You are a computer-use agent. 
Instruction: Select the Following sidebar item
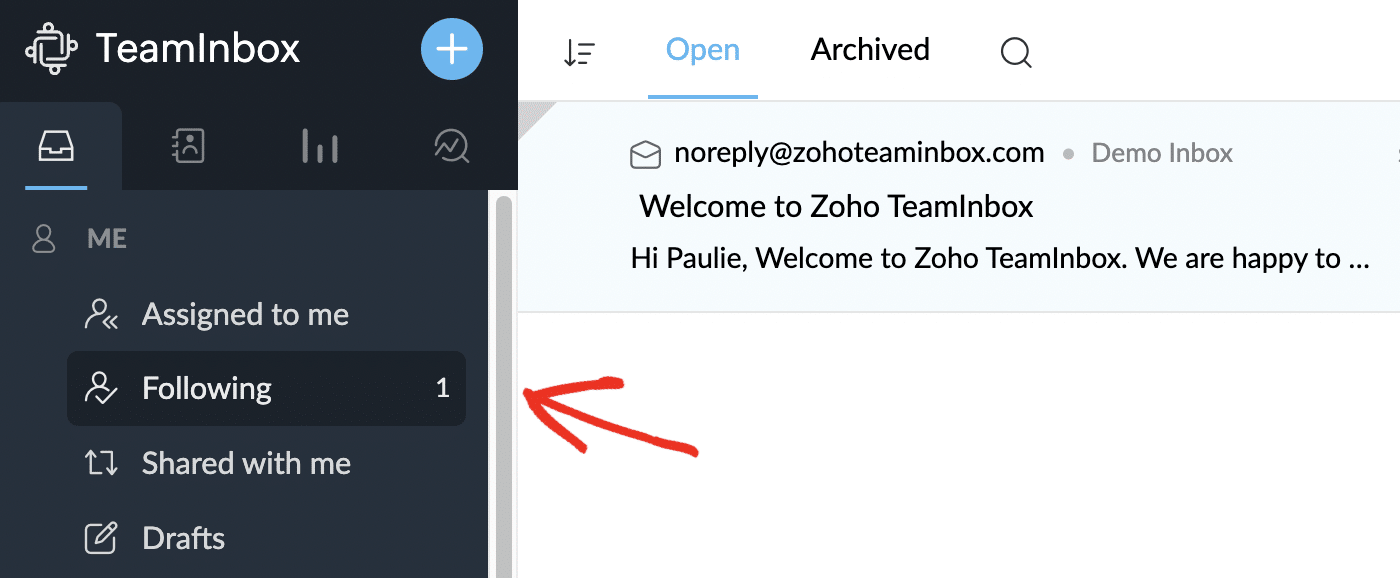207,388
